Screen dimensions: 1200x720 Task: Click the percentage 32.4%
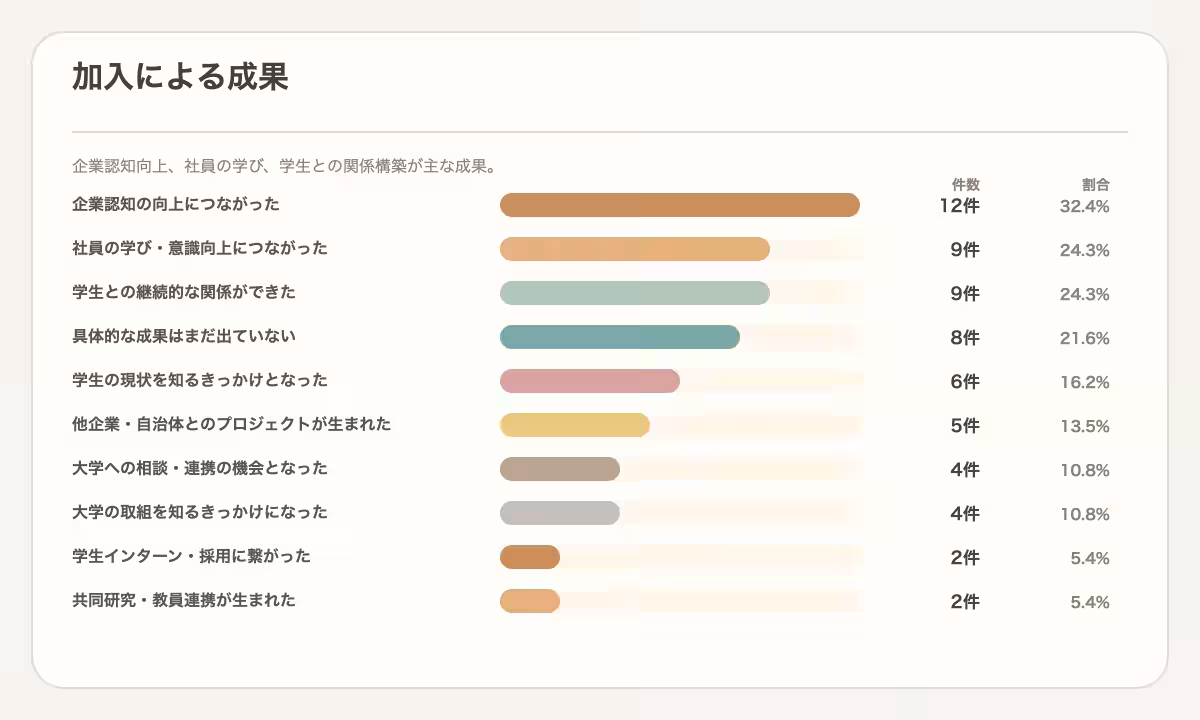(1085, 207)
